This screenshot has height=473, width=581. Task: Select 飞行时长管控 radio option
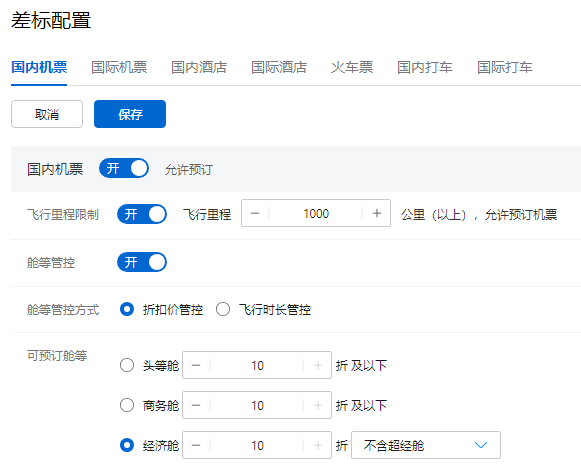coord(223,309)
